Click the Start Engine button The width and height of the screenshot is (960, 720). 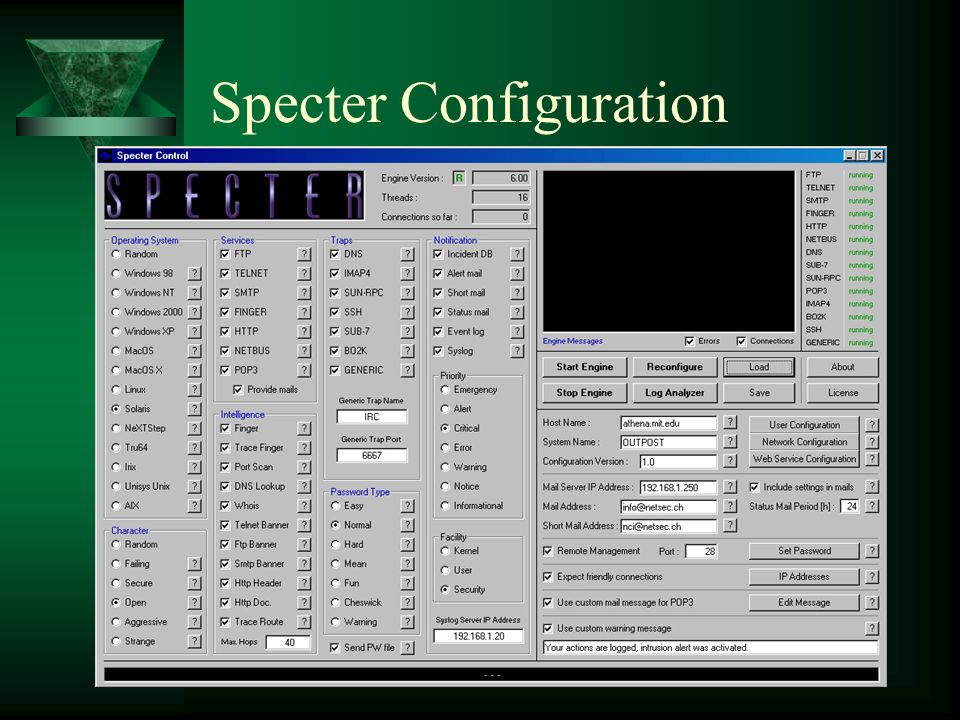point(585,367)
